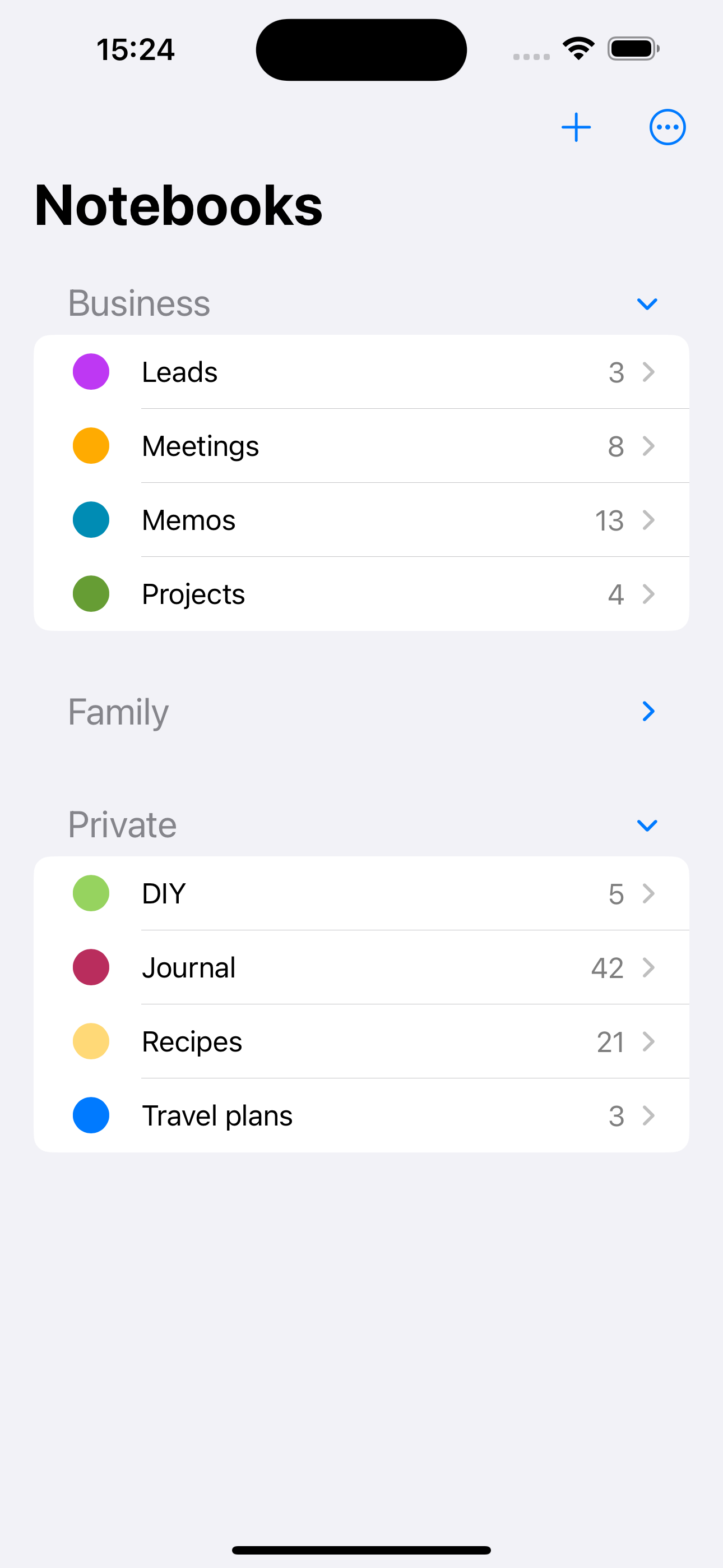Tap the Recipes disclosure arrow
Screen dimensions: 723x1568
pyautogui.click(x=649, y=1041)
